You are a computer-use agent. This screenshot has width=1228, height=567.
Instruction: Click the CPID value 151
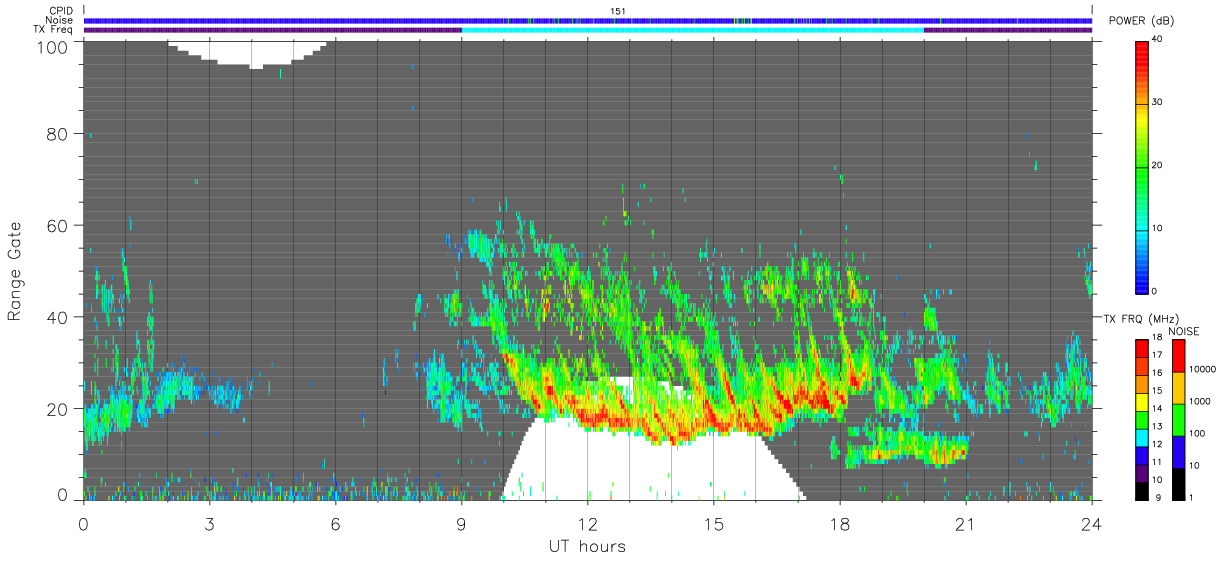coord(618,11)
